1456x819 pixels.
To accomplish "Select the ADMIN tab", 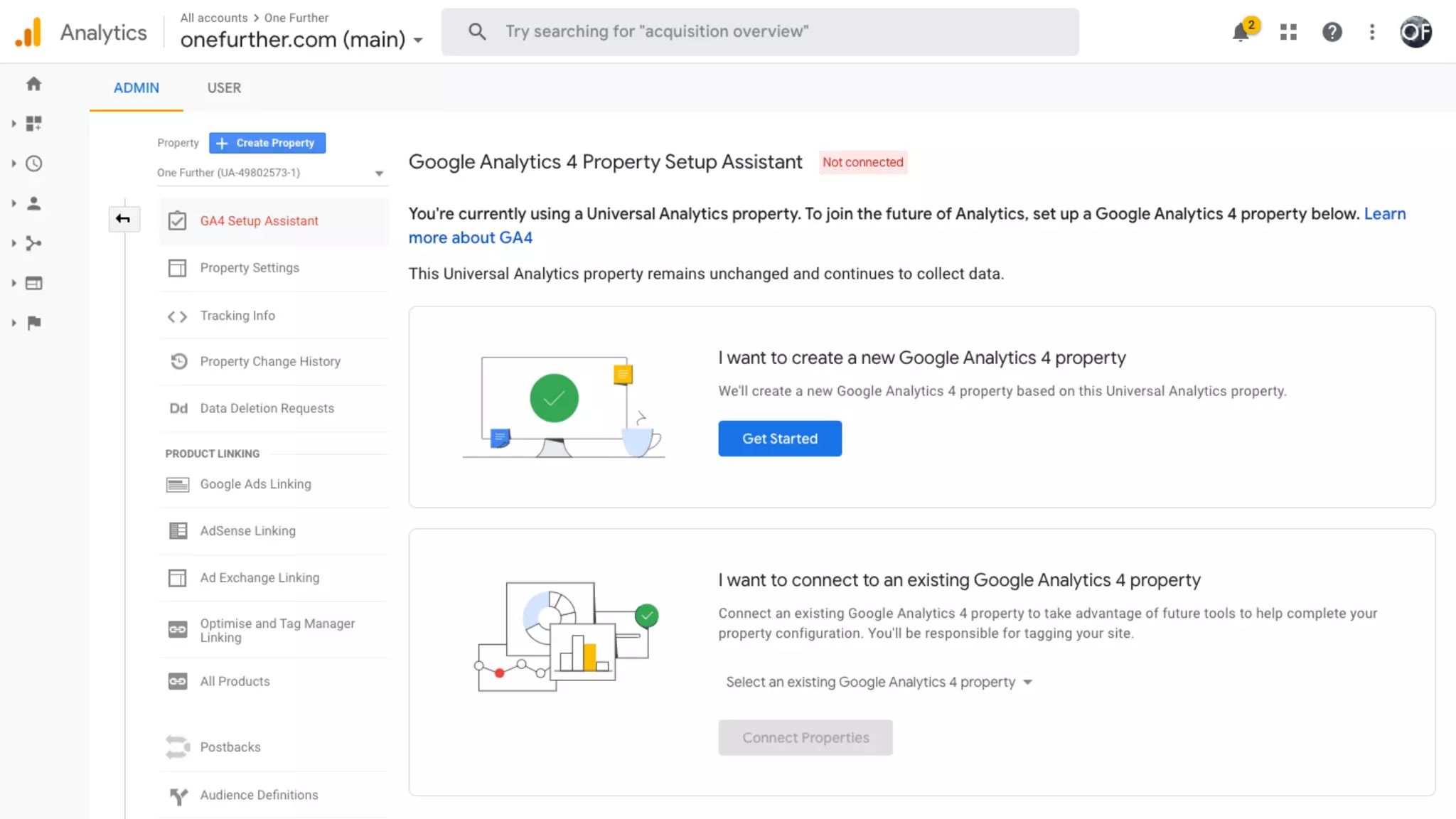I will 136,88.
